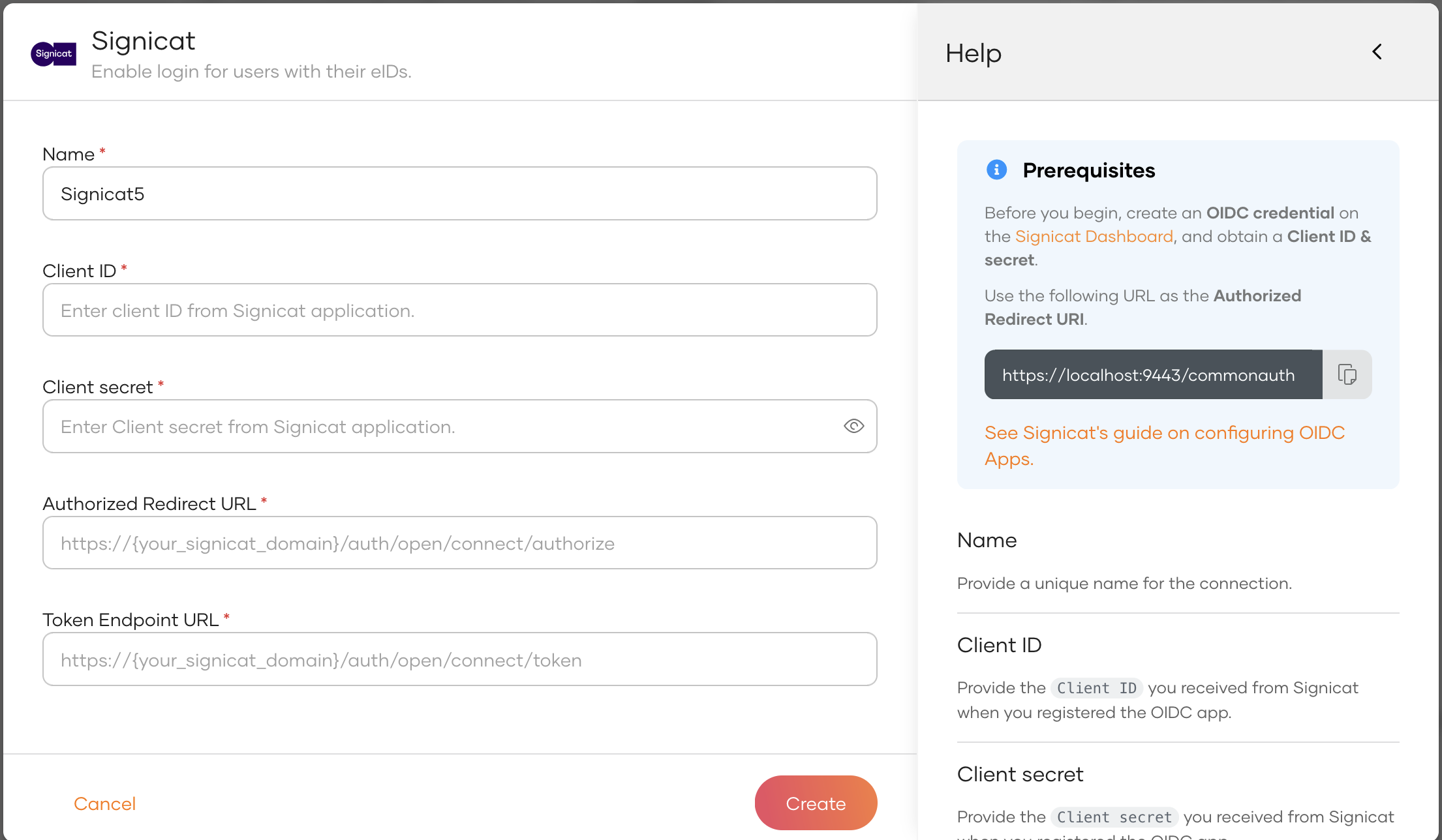Open the Signicat Dashboard link
This screenshot has width=1442, height=840.
click(1094, 236)
